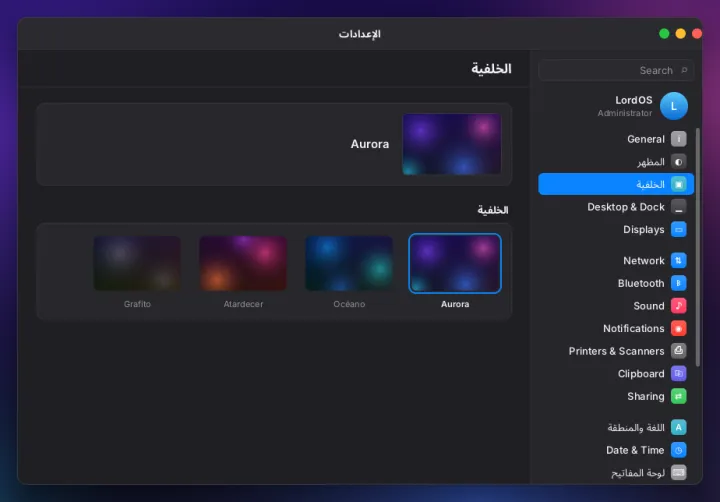Select Sound label in sidebar
Viewport: 720px width, 502px height.
(648, 306)
